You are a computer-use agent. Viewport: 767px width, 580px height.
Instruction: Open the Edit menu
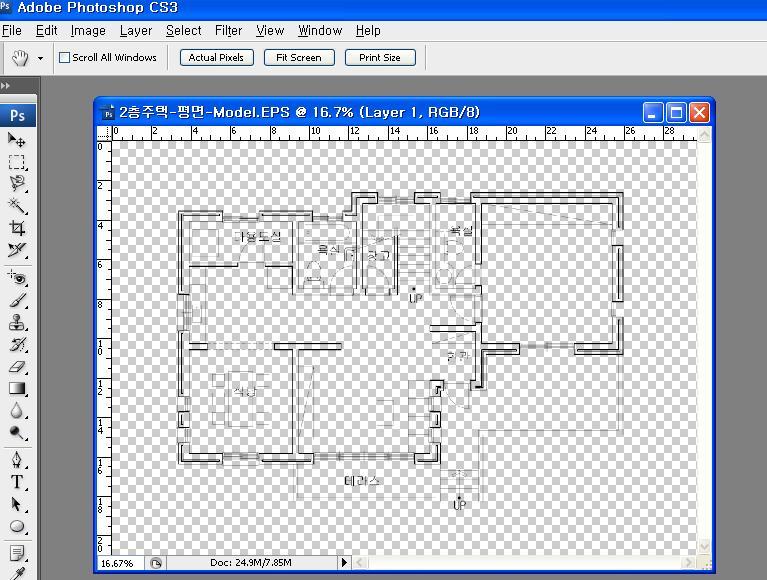point(46,31)
